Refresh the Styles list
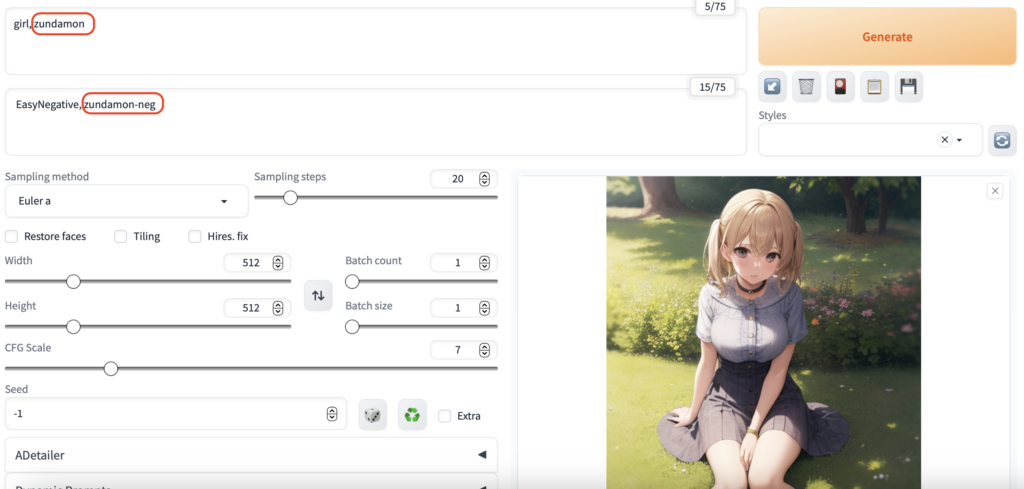Image resolution: width=1024 pixels, height=489 pixels. 1002,140
